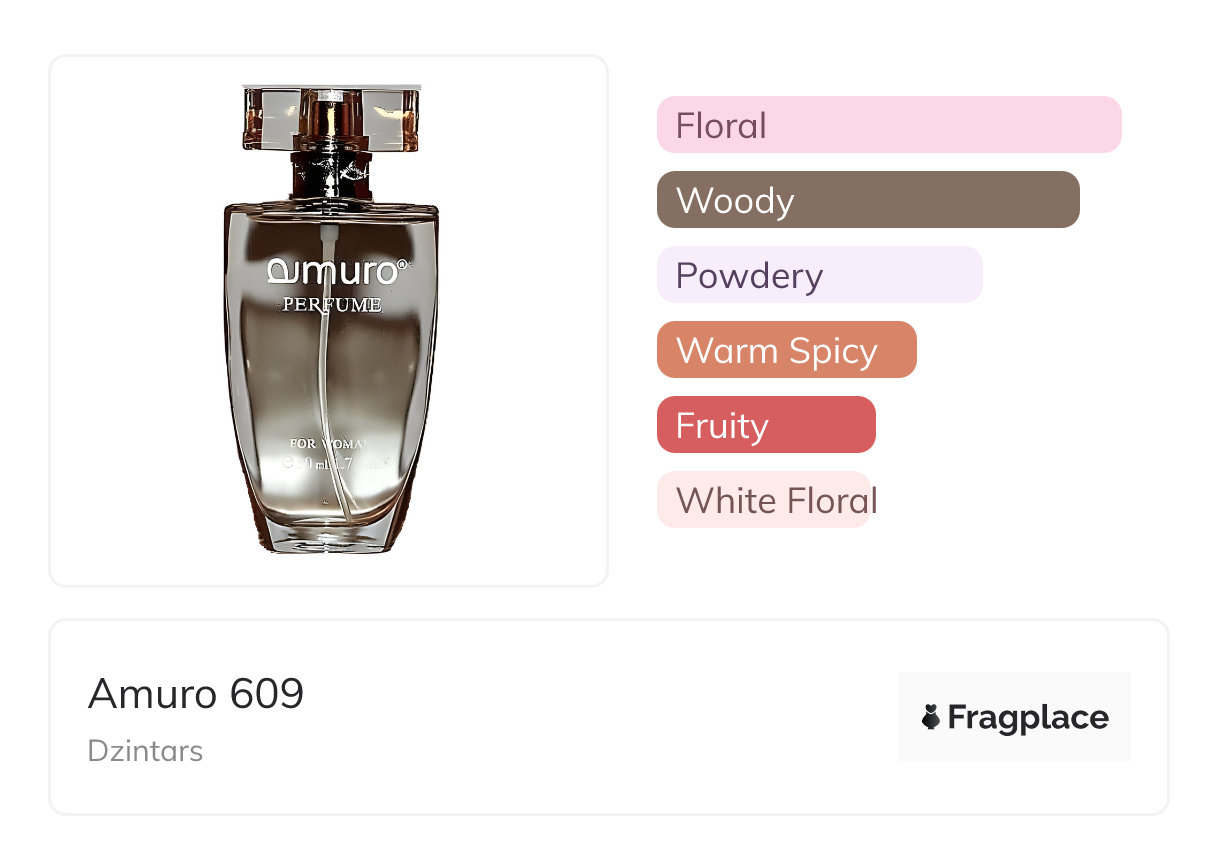Screen dimensions: 1218x864
Task: Select the Floral accord bar
Action: (x=888, y=125)
